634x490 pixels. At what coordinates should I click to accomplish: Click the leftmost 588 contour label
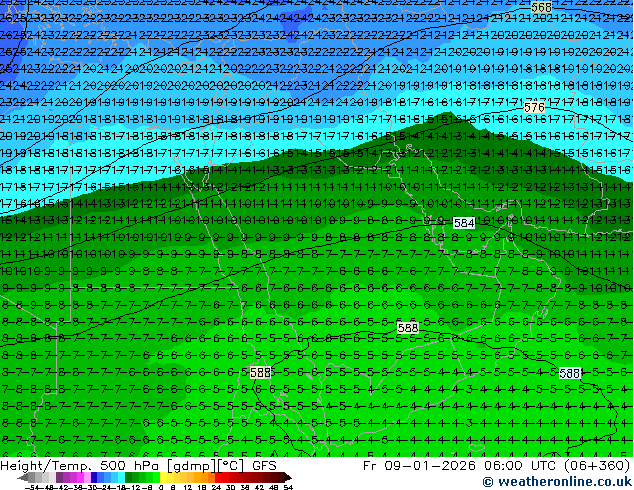tap(260, 372)
